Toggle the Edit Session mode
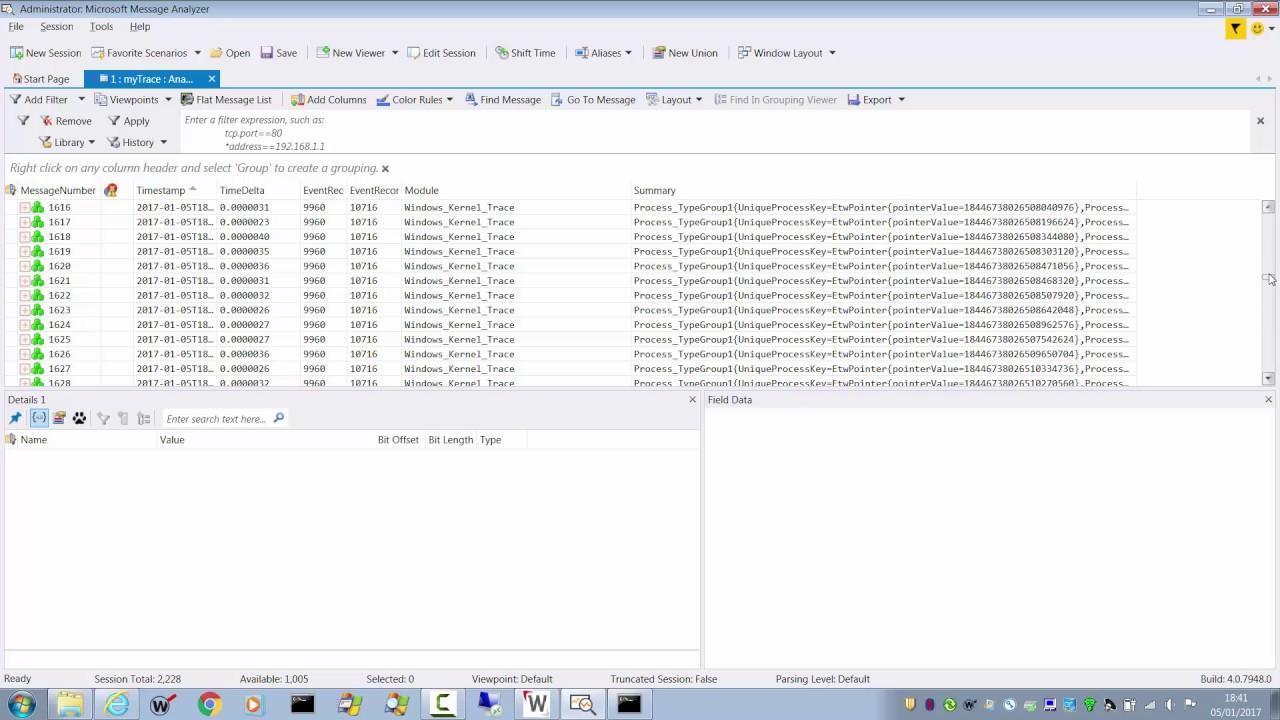This screenshot has height=720, width=1280. (442, 52)
